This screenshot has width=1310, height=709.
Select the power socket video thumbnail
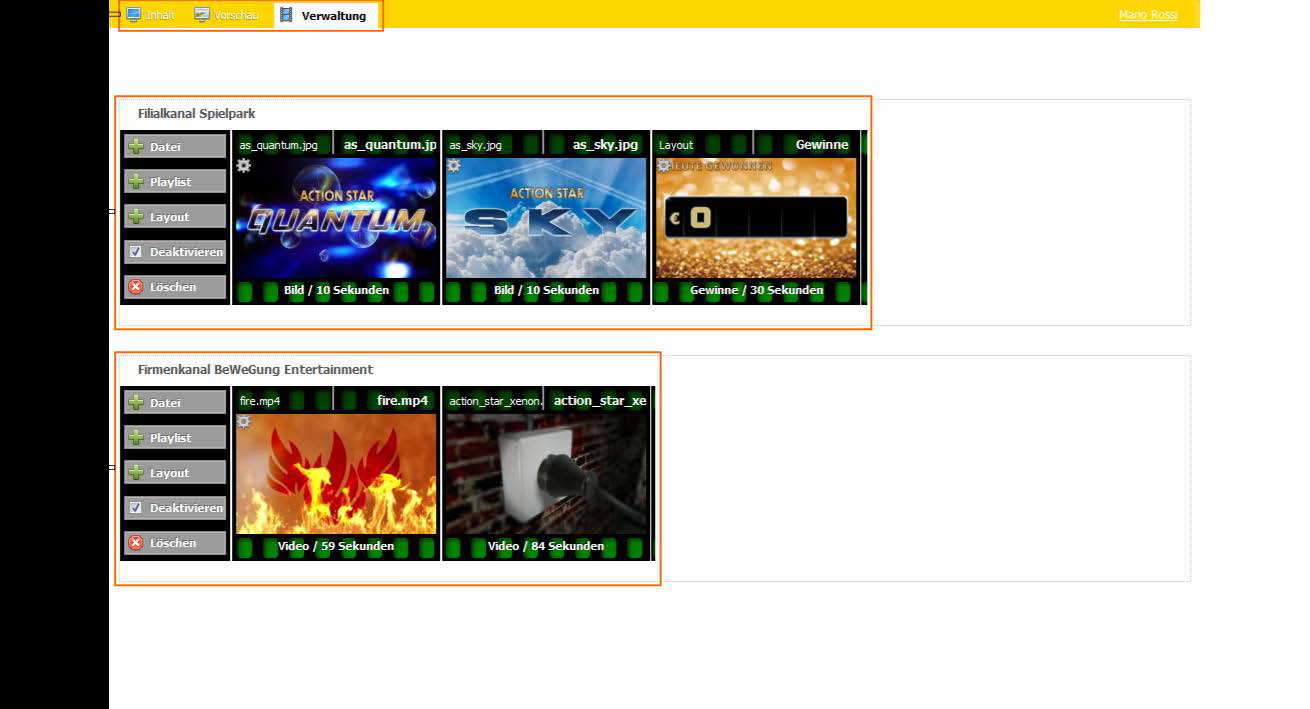546,474
